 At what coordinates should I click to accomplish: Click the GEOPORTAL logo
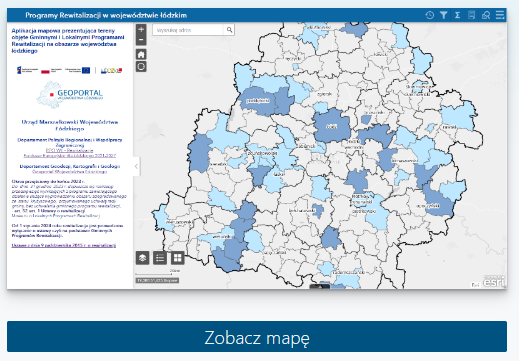[x=70, y=94]
